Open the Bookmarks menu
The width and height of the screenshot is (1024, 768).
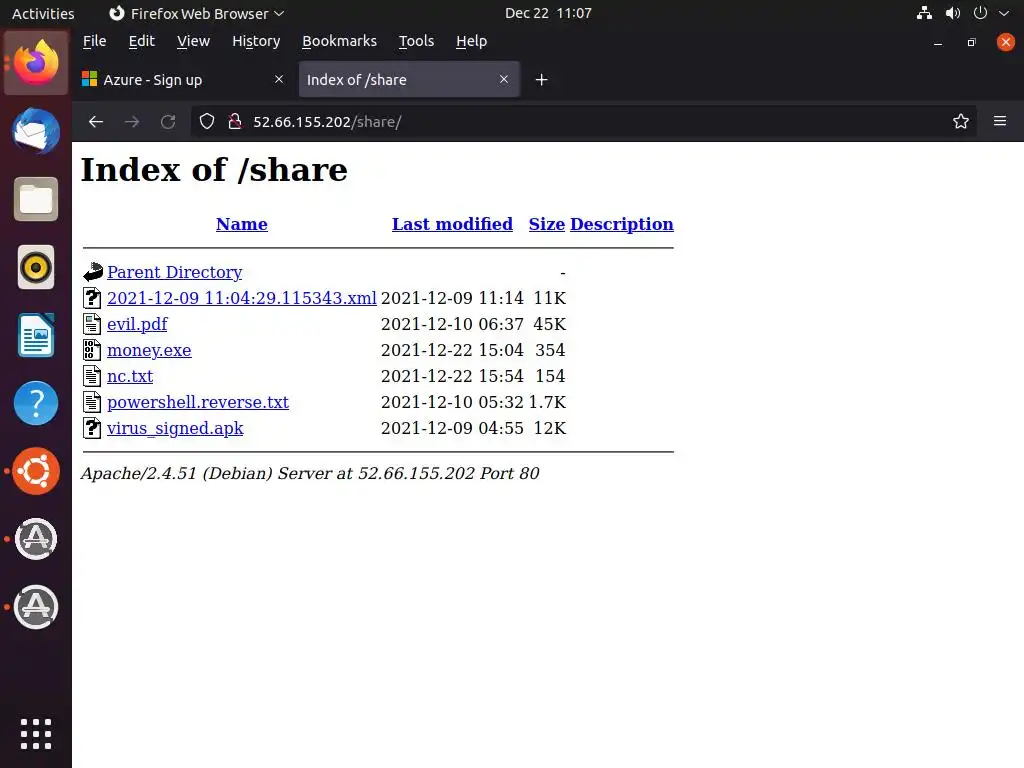340,41
